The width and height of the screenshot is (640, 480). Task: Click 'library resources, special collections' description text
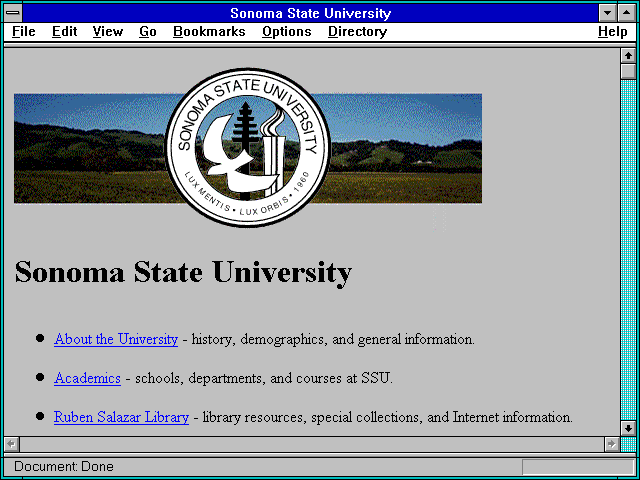tap(387, 417)
